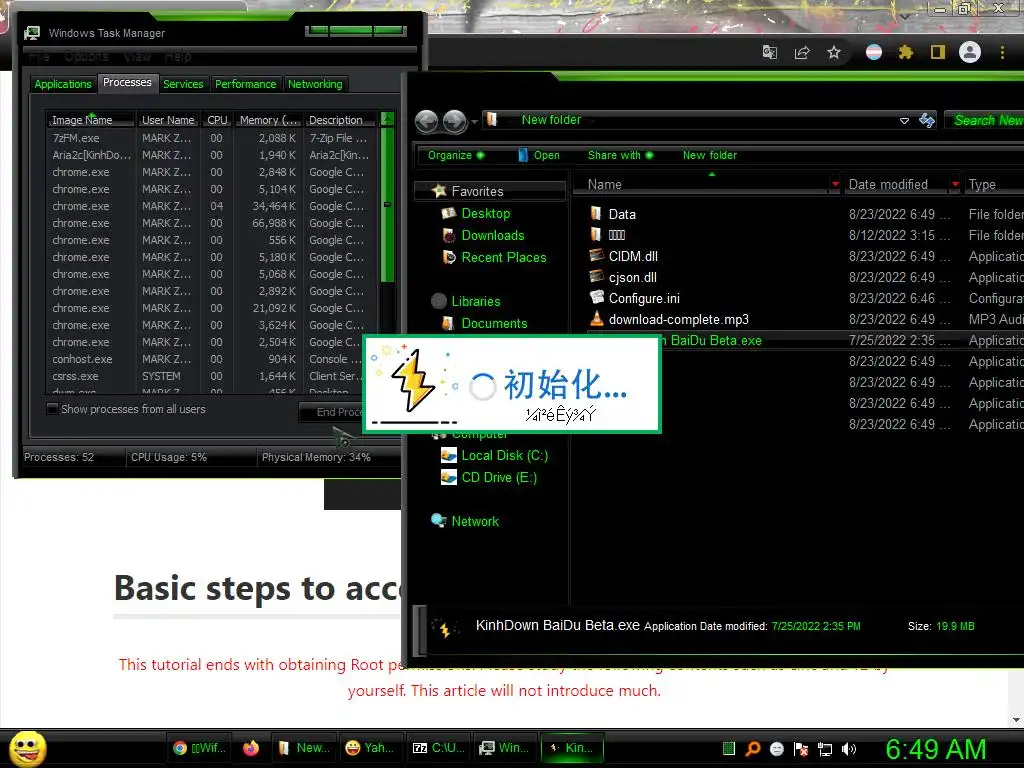Sort files by the Name column header
Screen dimensions: 1024x768
click(x=701, y=185)
